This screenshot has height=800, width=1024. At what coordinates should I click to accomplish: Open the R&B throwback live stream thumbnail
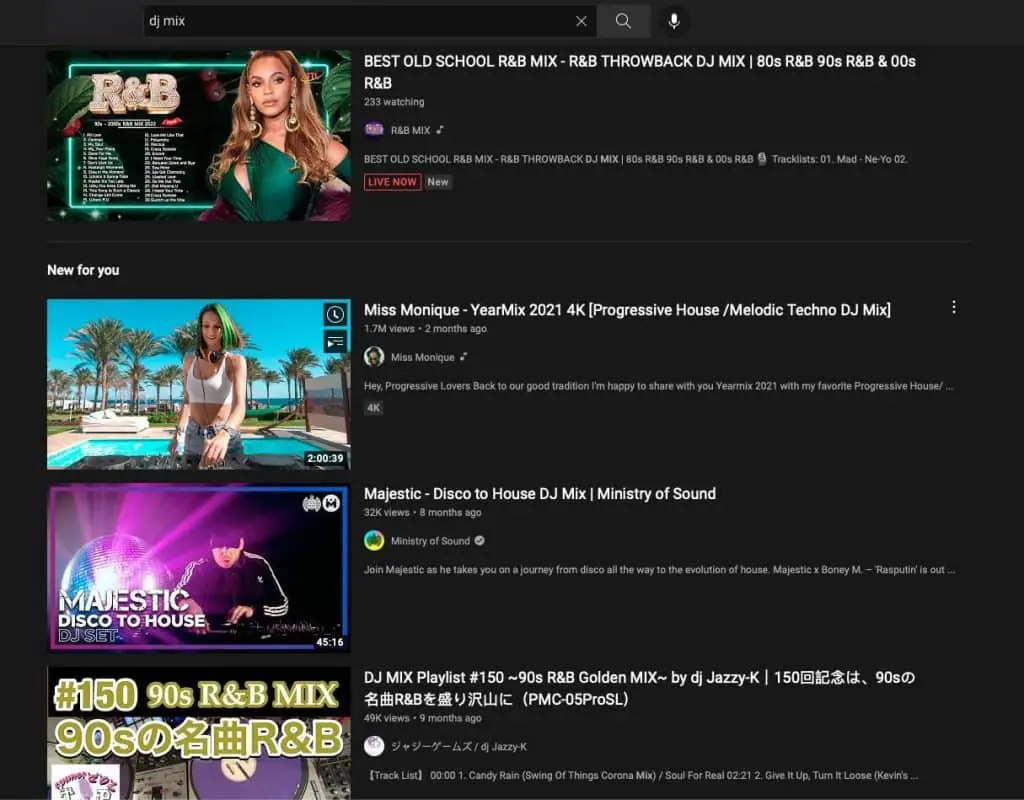(199, 135)
